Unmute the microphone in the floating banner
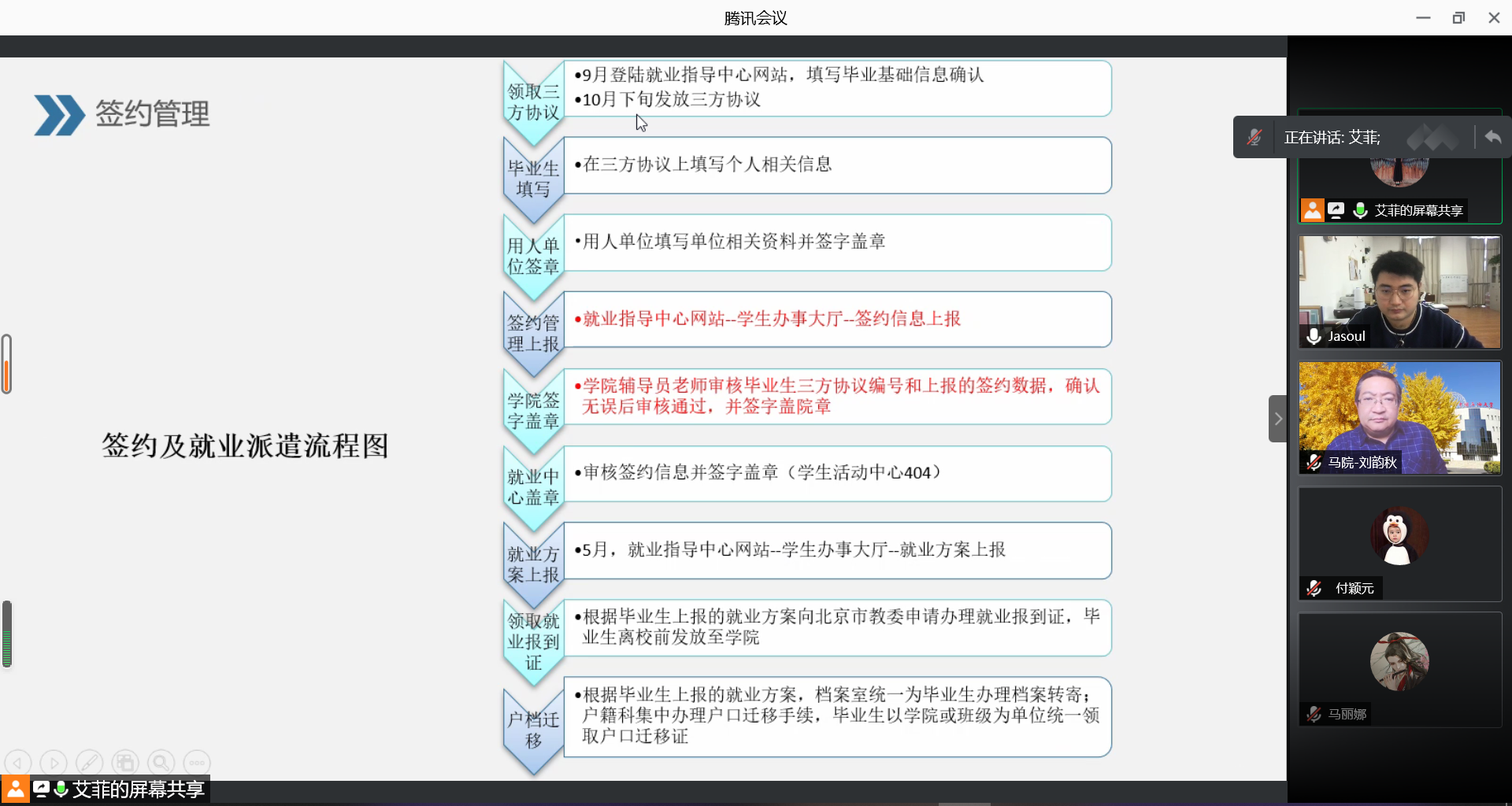This screenshot has width=1512, height=806. click(1254, 136)
